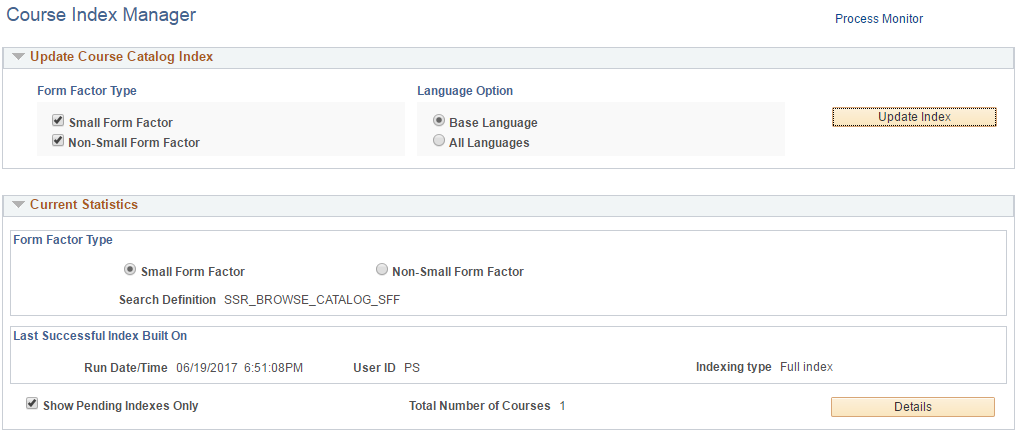Click the User ID value PS
The image size is (1019, 435).
coord(412,367)
